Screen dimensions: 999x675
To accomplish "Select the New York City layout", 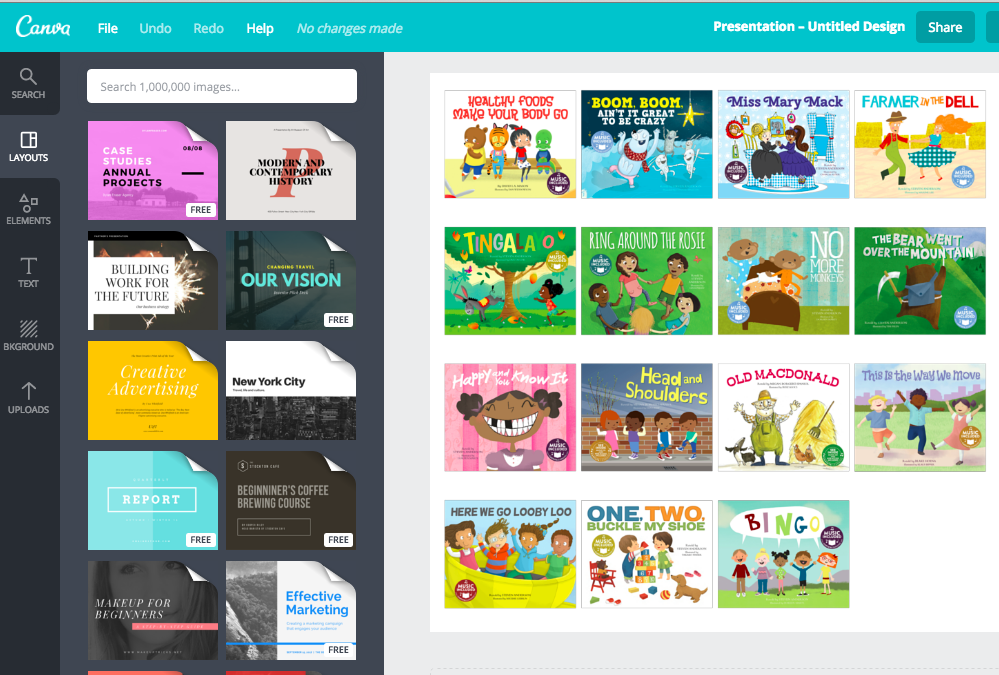I will point(291,390).
